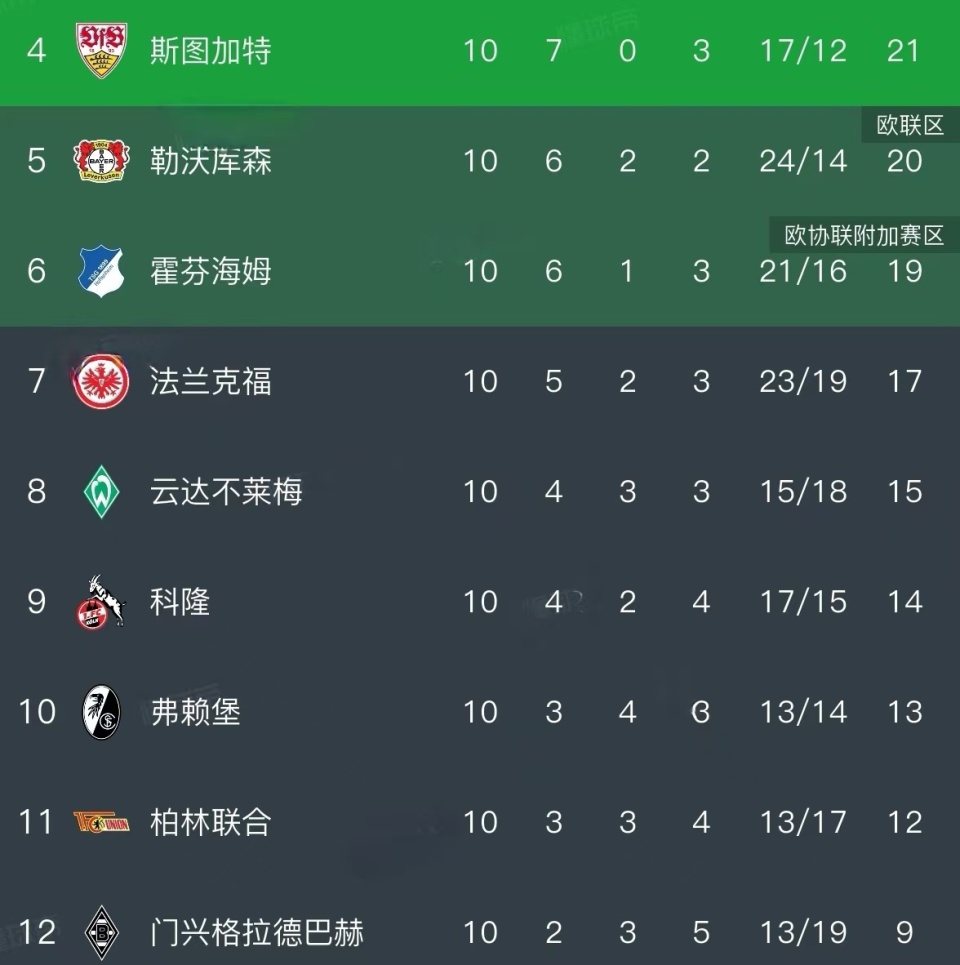960x965 pixels.
Task: Click the Bayer Leverkusen club logo
Action: click(x=101, y=160)
